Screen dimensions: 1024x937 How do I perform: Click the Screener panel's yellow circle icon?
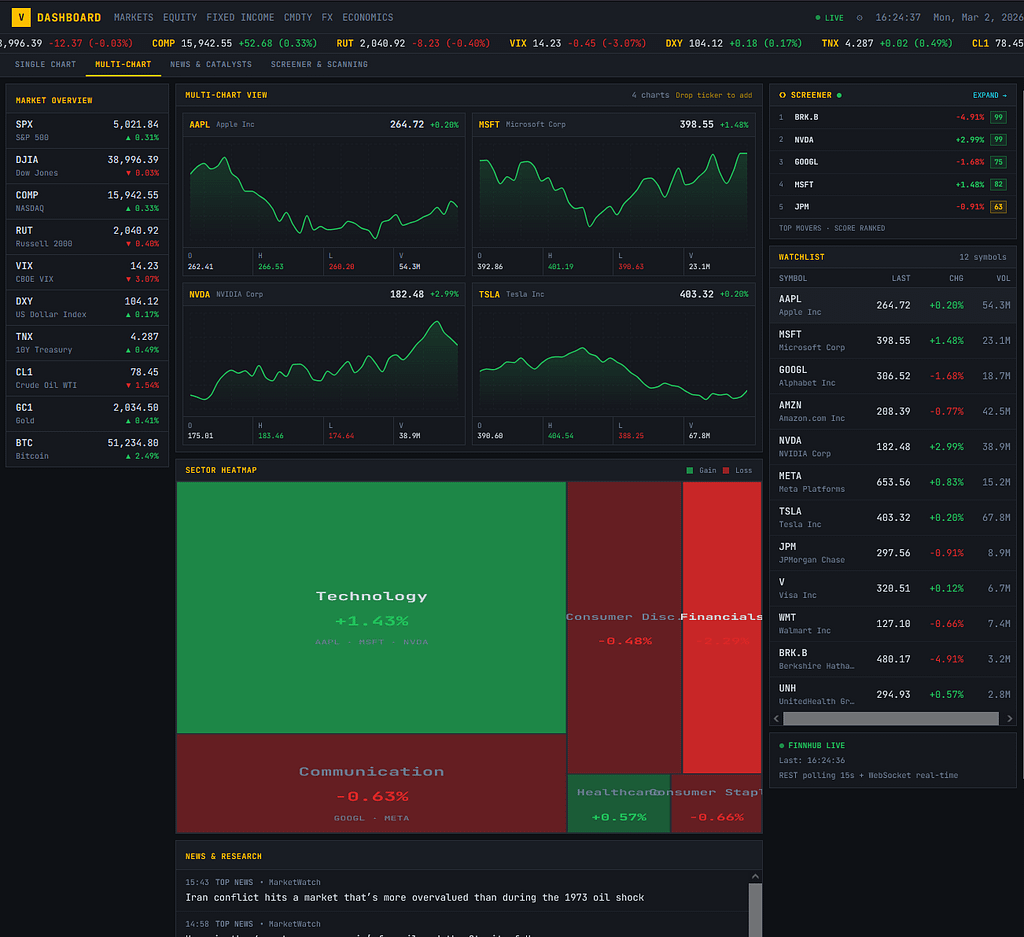point(782,95)
